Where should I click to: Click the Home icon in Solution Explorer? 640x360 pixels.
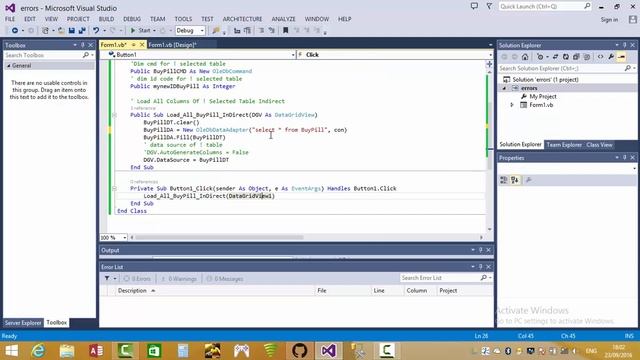coord(525,57)
